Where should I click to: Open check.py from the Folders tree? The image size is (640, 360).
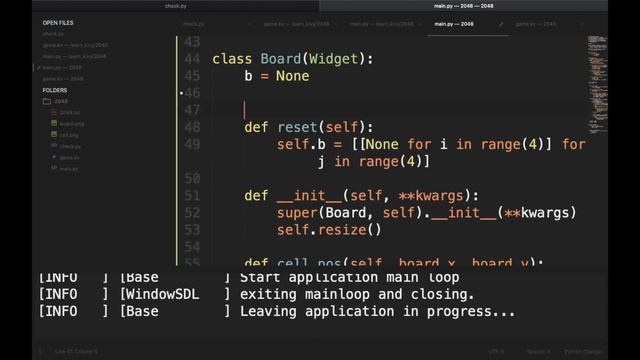(70, 146)
